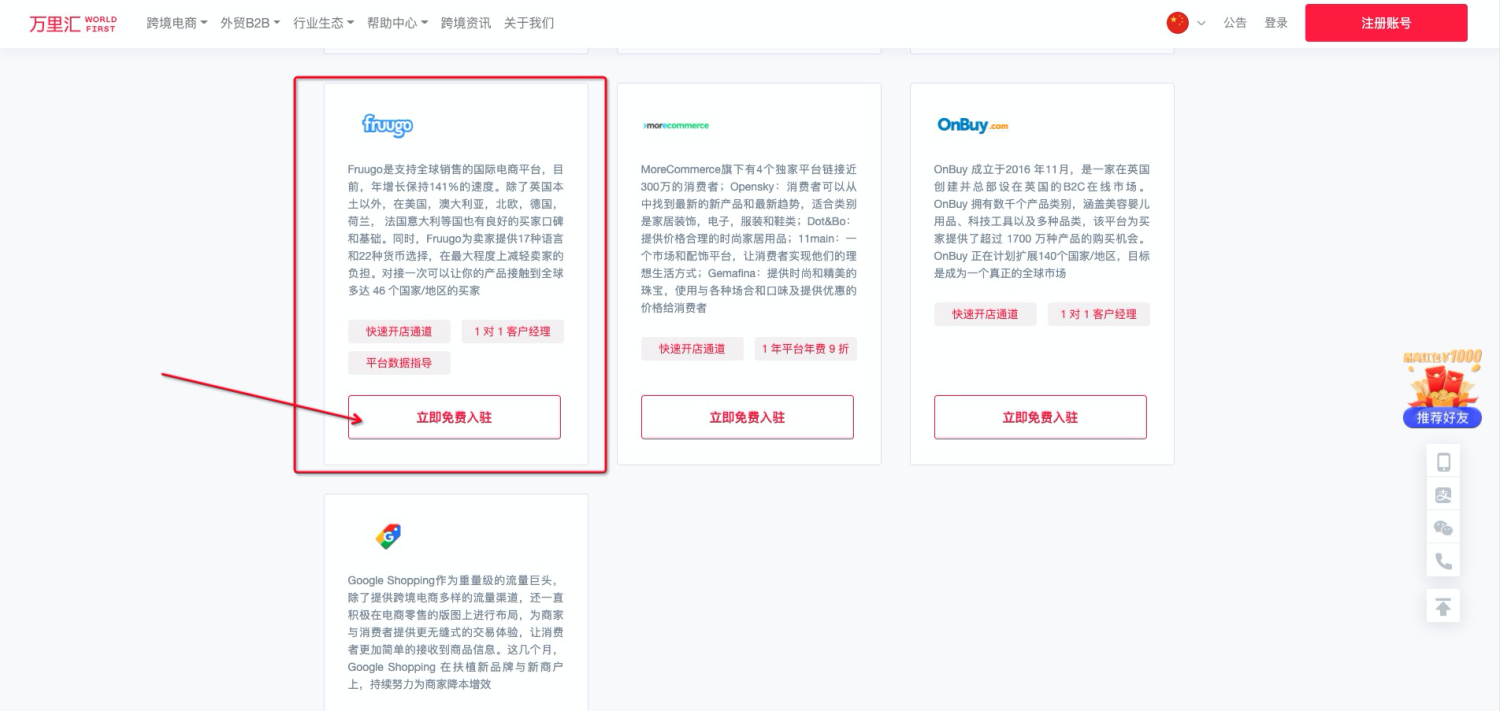Image resolution: width=1500 pixels, height=711 pixels.
Task: Click the 登录 link
Action: click(x=1276, y=22)
